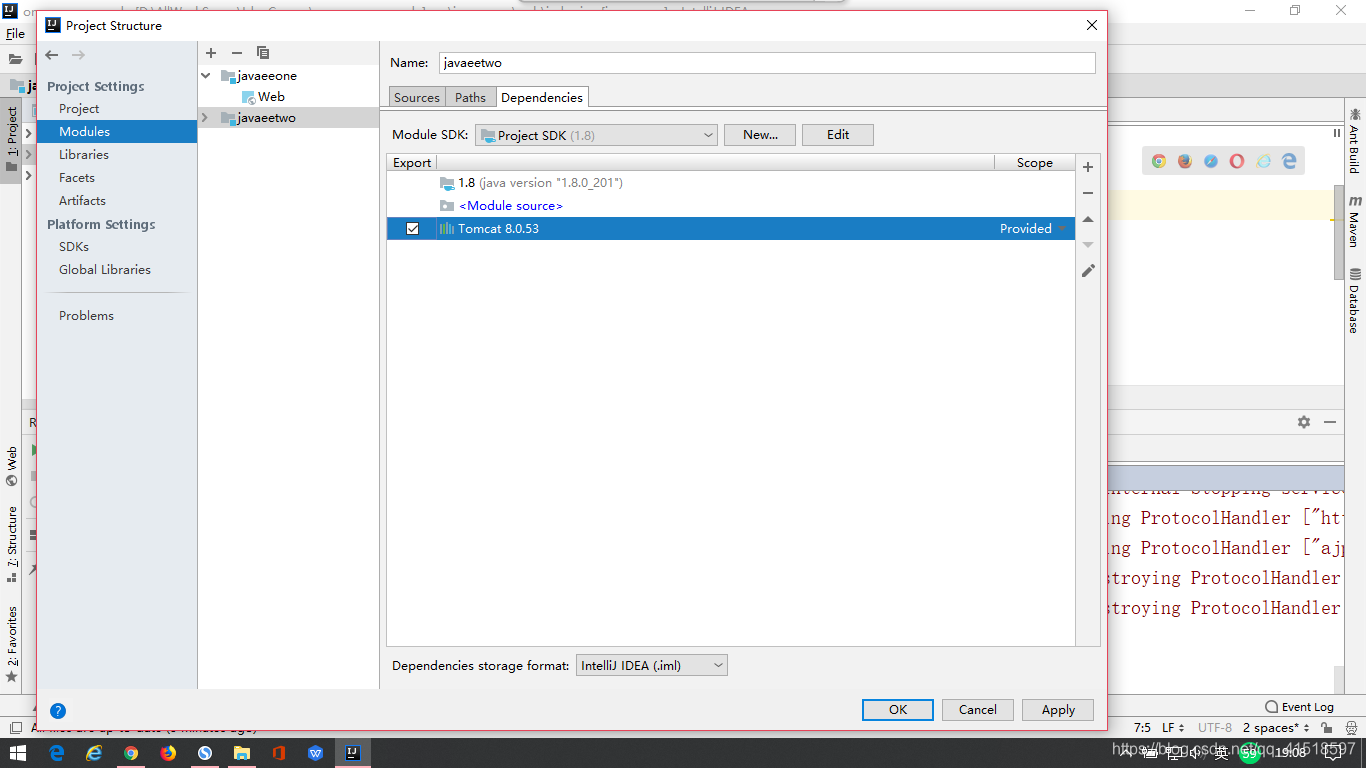Toggle Export checkbox for Tomcat 8.0.53

pyautogui.click(x=412, y=229)
